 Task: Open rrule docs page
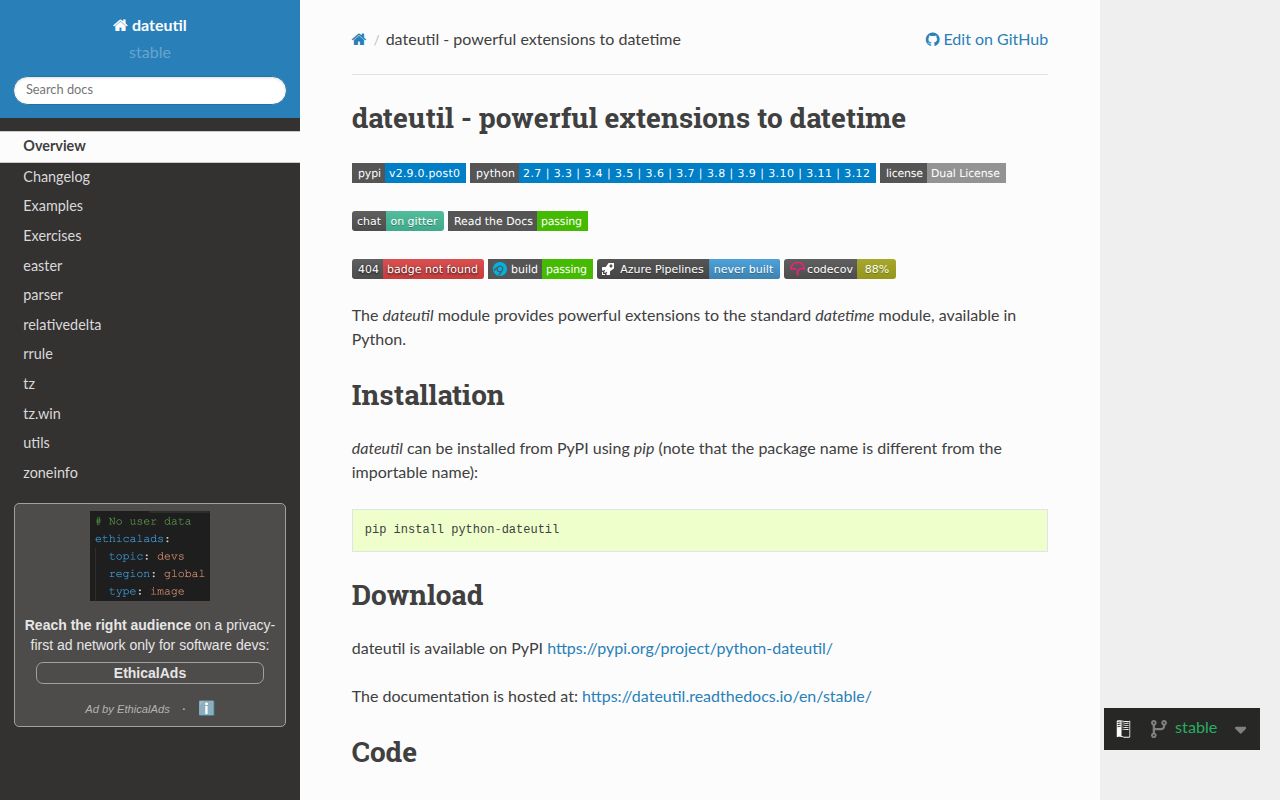150,354
